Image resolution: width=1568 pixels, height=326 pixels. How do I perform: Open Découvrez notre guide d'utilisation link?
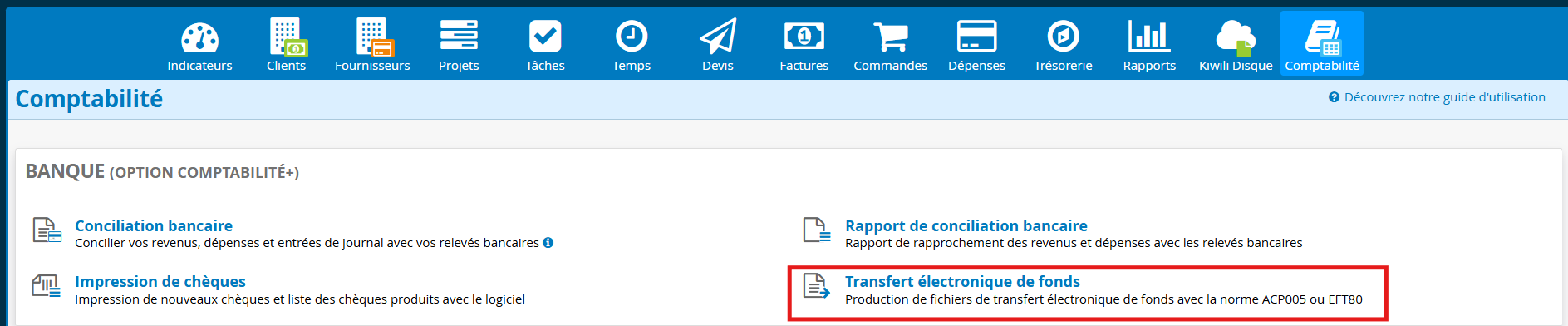coord(1445,97)
